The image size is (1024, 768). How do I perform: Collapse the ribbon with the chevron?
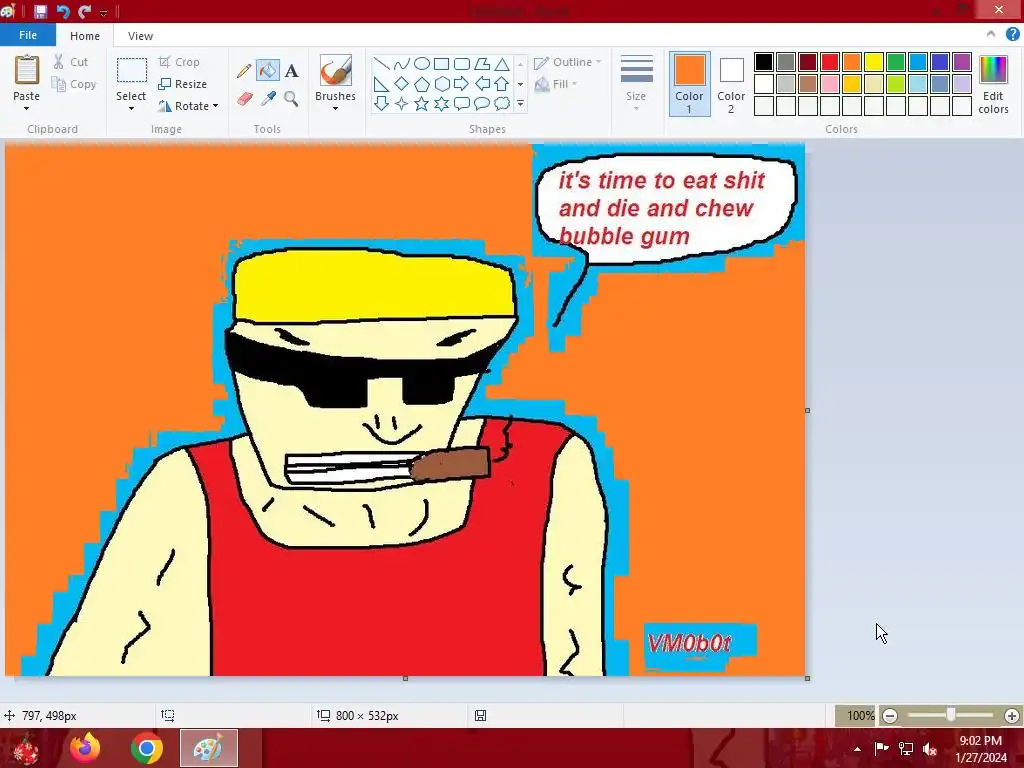(991, 34)
